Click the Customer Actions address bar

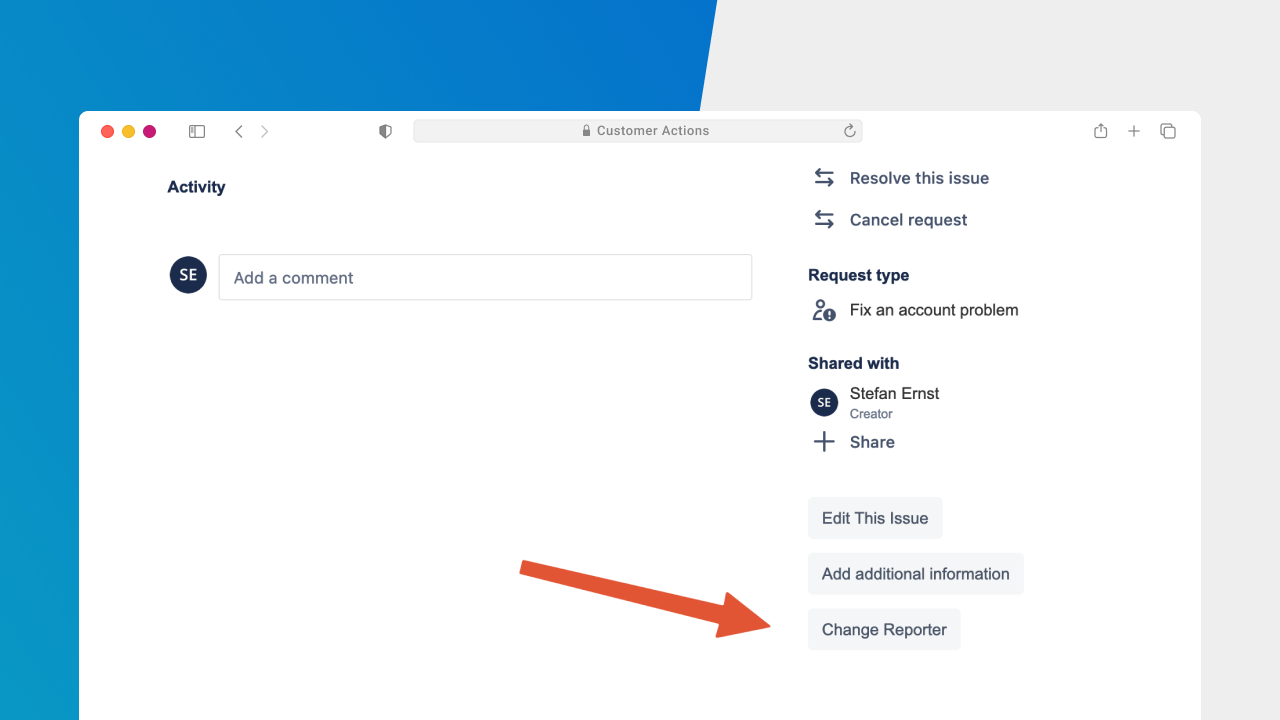[638, 131]
